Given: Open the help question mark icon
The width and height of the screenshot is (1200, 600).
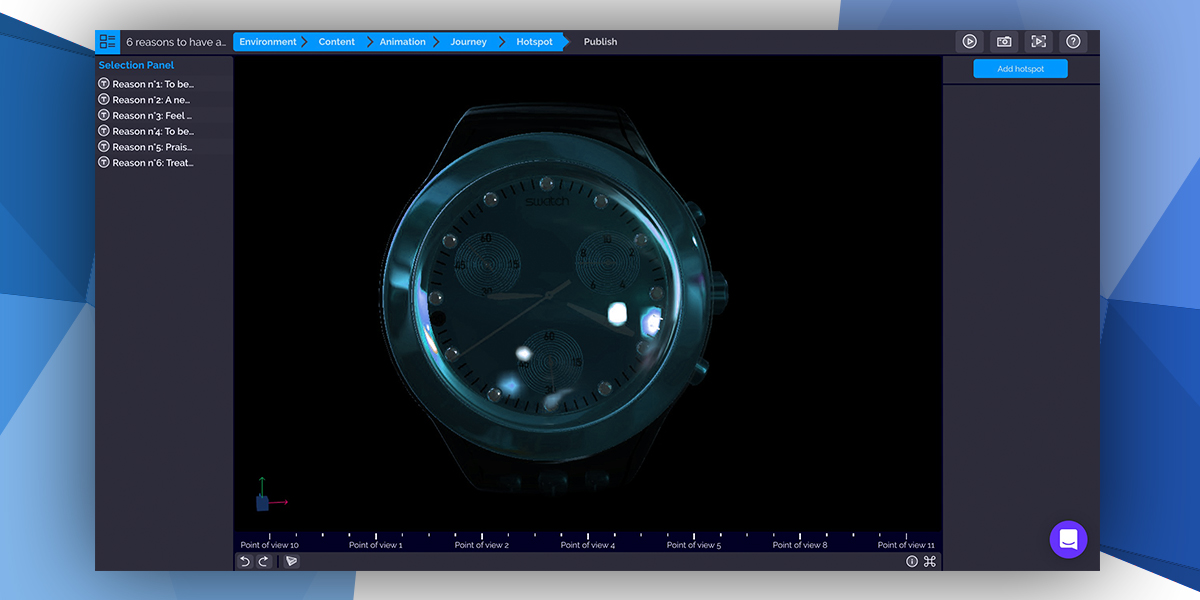Looking at the screenshot, I should [1073, 42].
